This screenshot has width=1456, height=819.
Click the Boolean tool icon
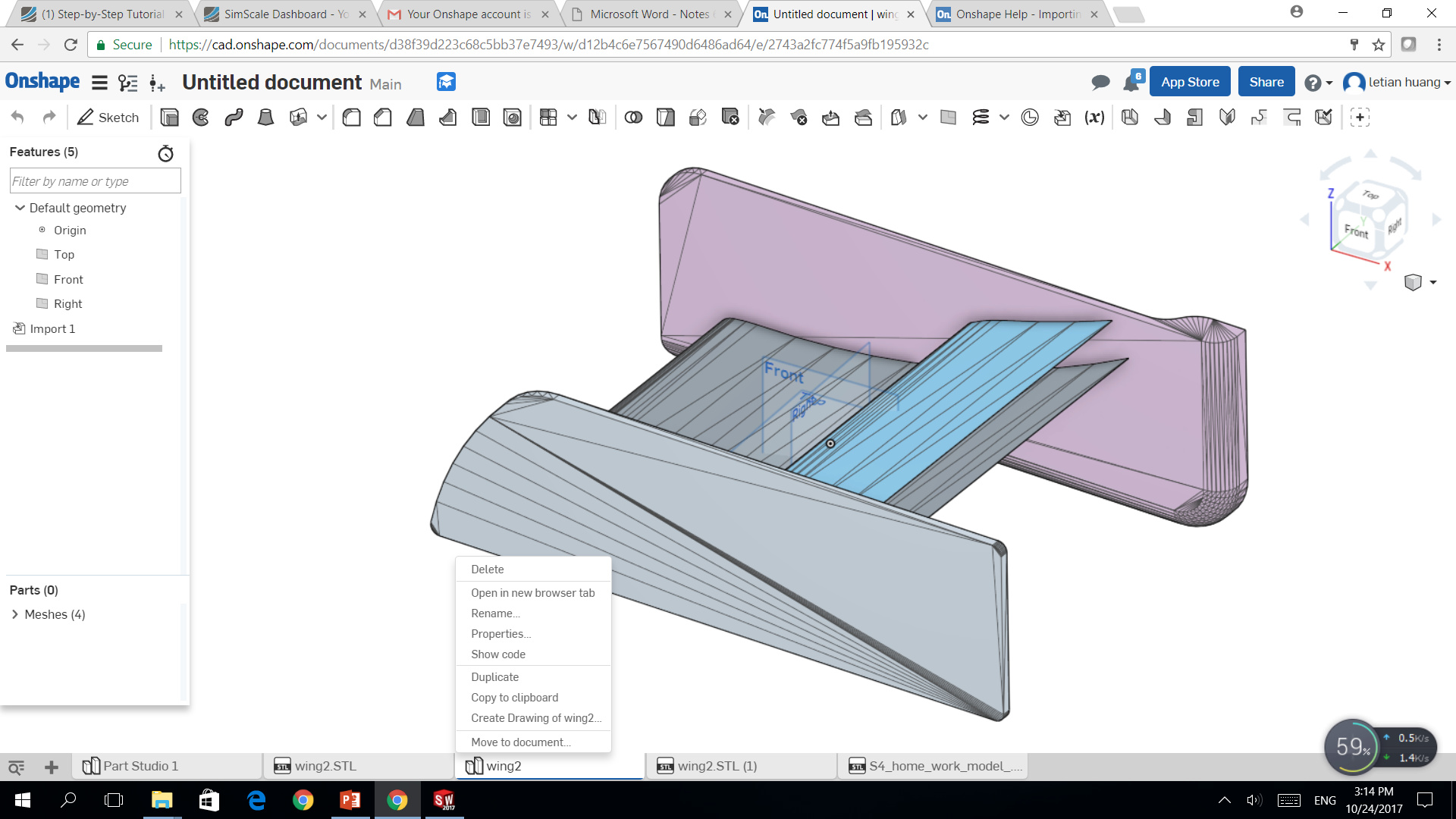click(633, 118)
